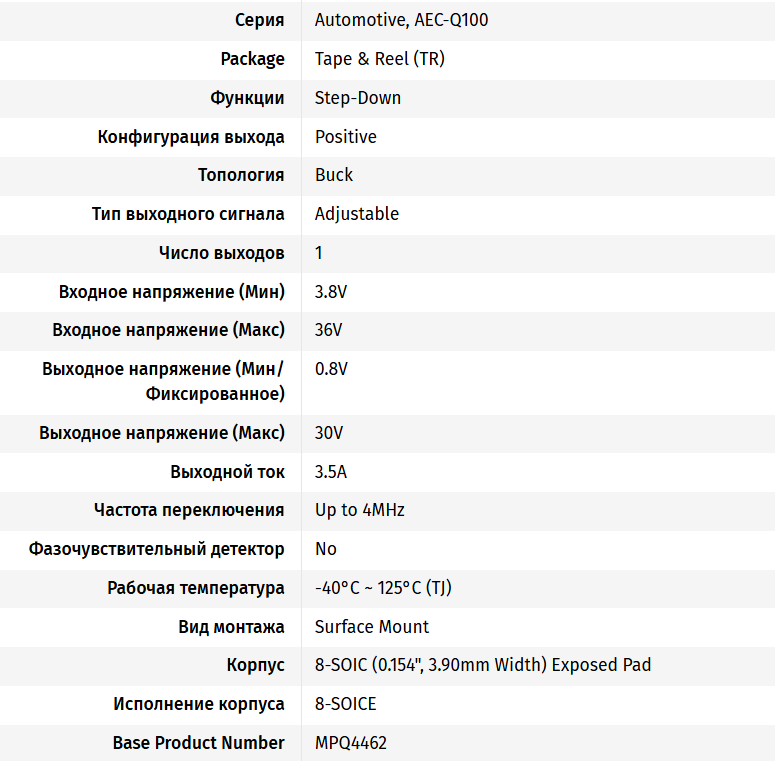Select the '8-SOICE' package execution value
Viewport: 775px width, 761px height.
345,704
